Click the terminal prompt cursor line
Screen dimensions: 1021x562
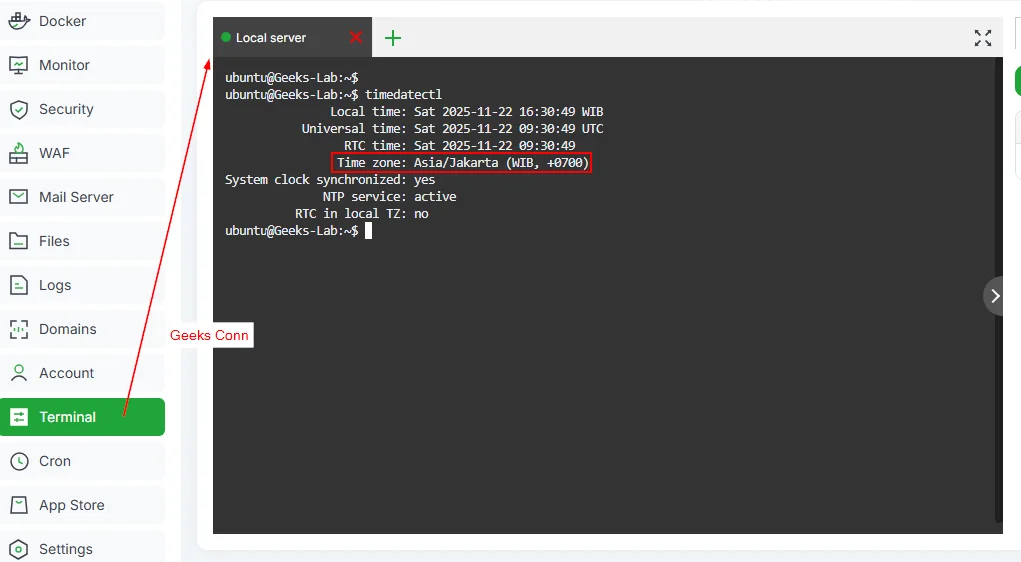[x=298, y=231]
